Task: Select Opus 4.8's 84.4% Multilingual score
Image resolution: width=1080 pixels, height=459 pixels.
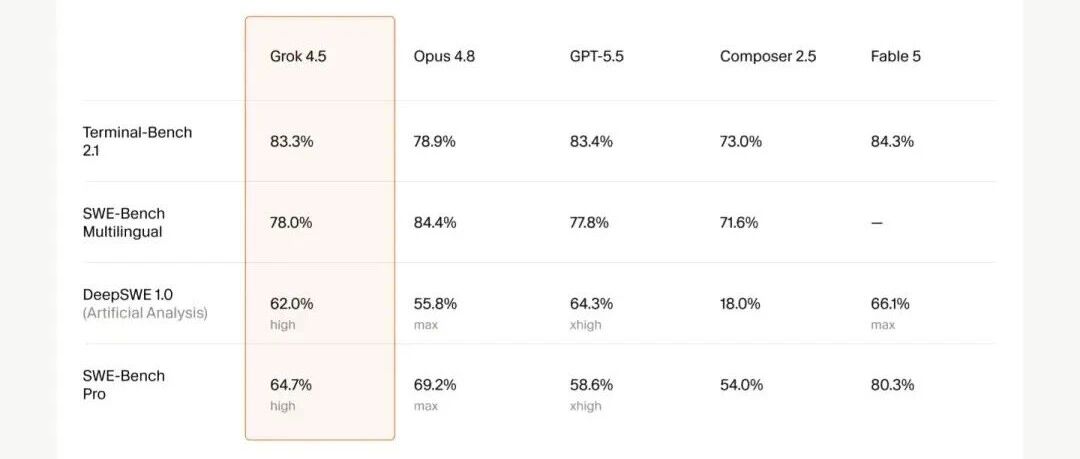Action: (x=435, y=223)
